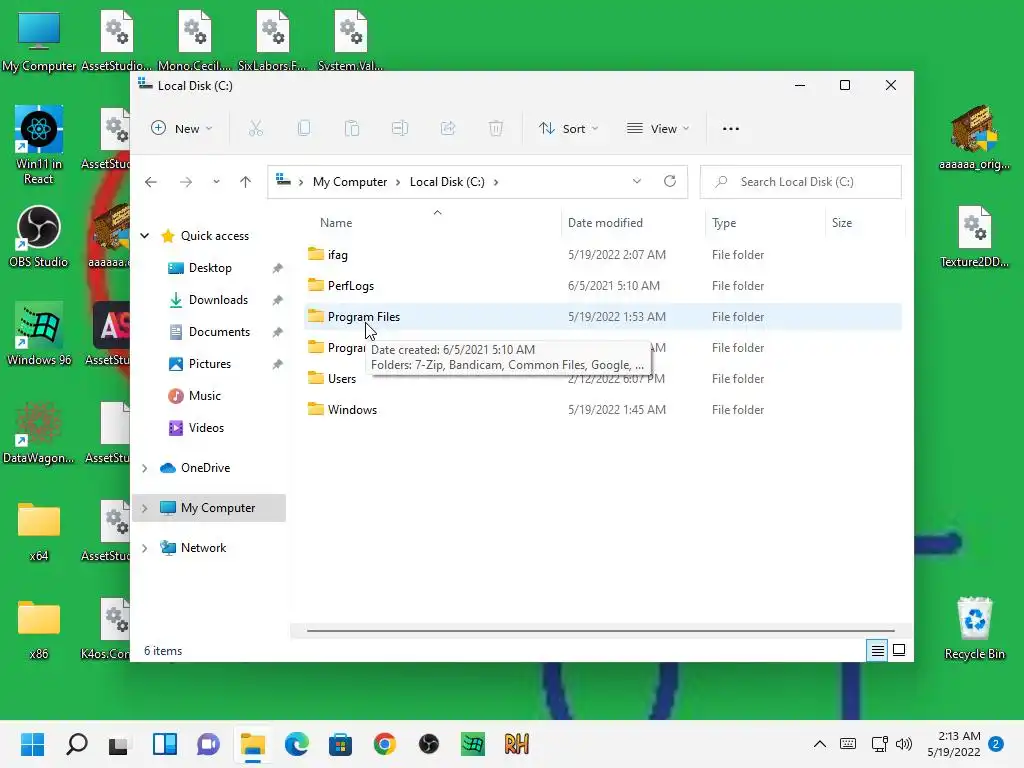The image size is (1024, 768).
Task: Expand the OneDrive tree node
Action: click(145, 468)
